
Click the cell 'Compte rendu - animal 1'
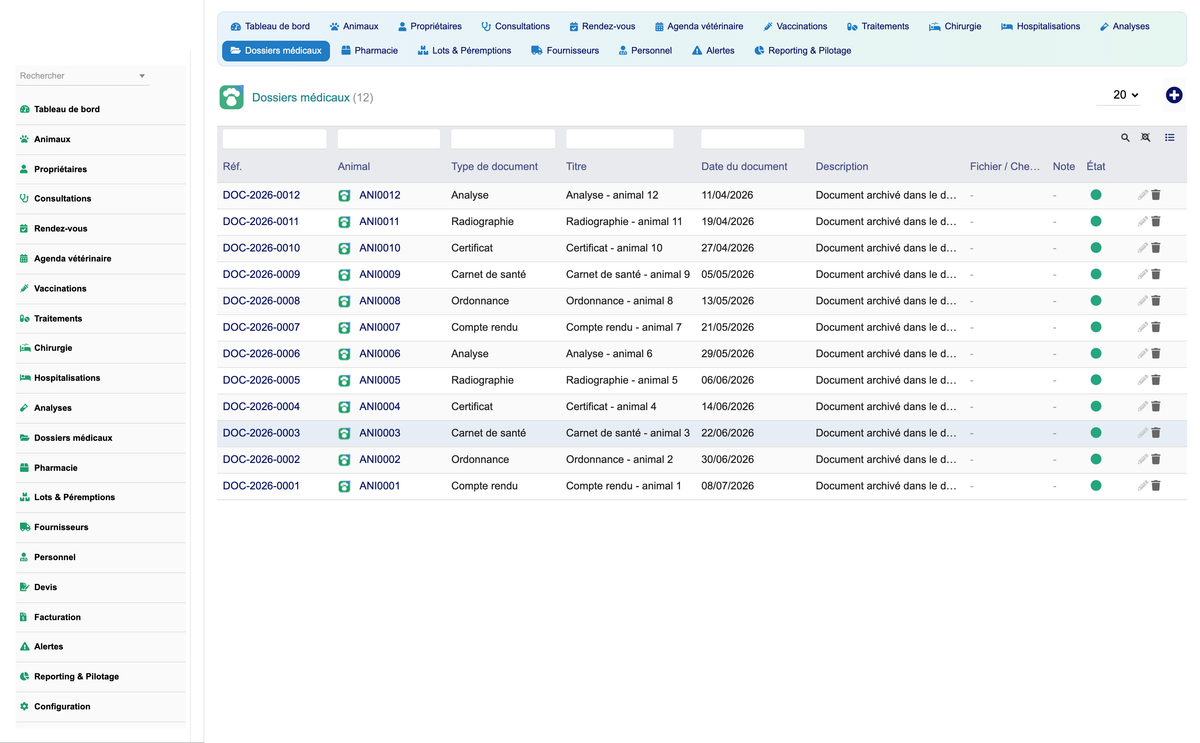623,486
